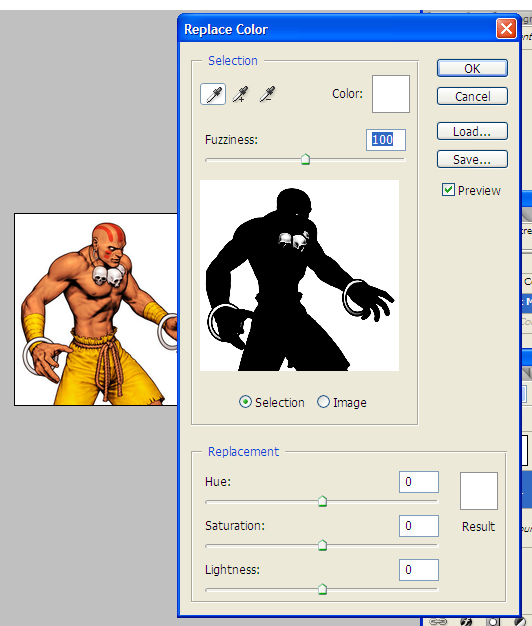
Task: Click the Saturation slider handle
Action: coord(322,545)
